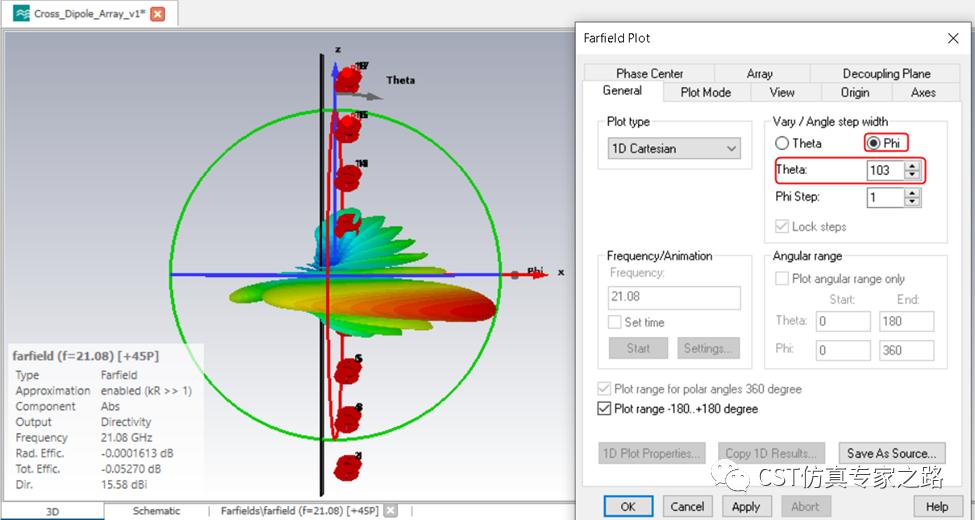The height and width of the screenshot is (520, 975).
Task: Click the Cross_Dipole_Array_v1 tab icon
Action: point(21,14)
